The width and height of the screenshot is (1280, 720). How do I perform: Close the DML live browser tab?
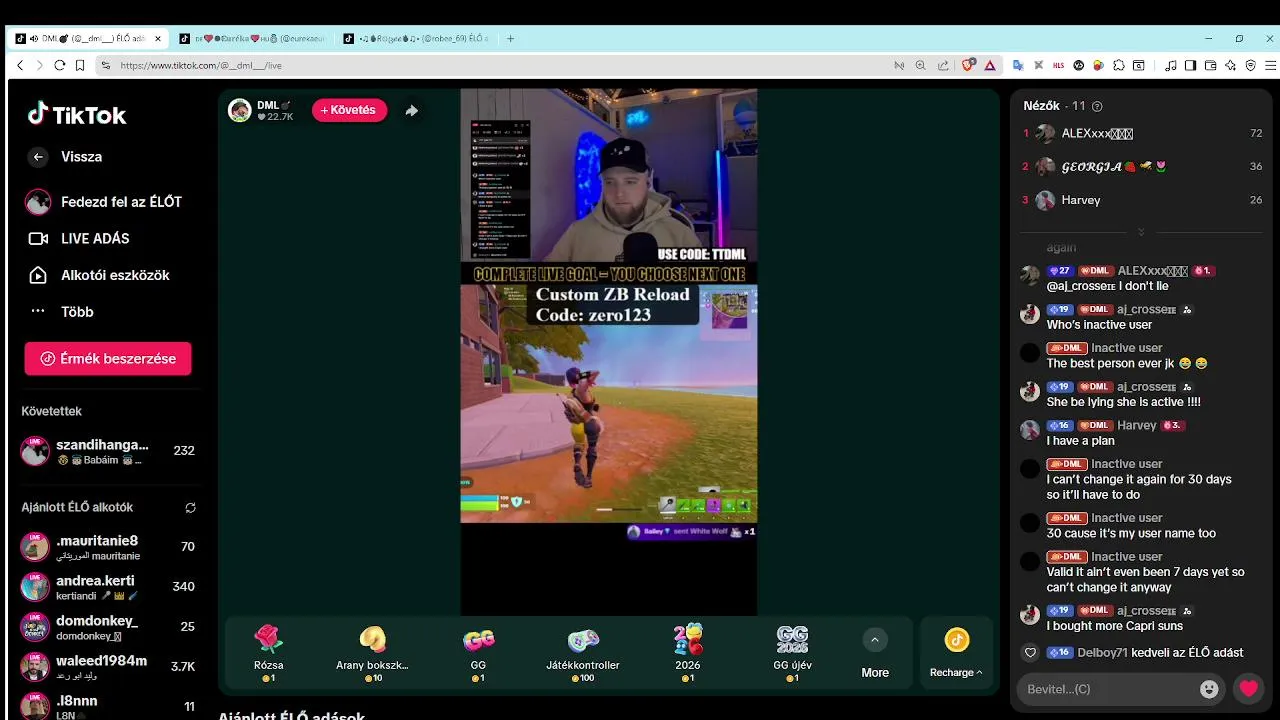[x=157, y=39]
